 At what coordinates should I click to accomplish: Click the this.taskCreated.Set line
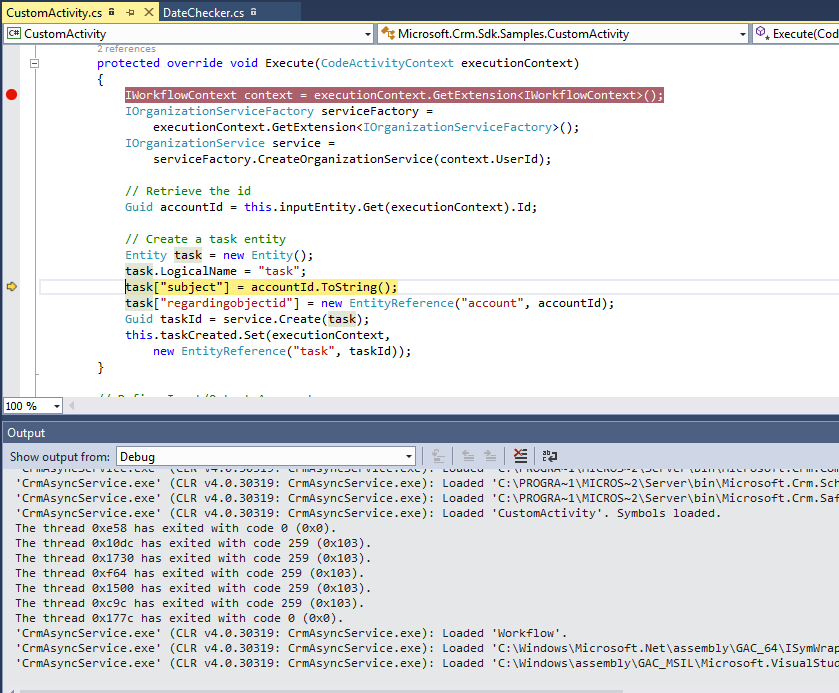(258, 336)
